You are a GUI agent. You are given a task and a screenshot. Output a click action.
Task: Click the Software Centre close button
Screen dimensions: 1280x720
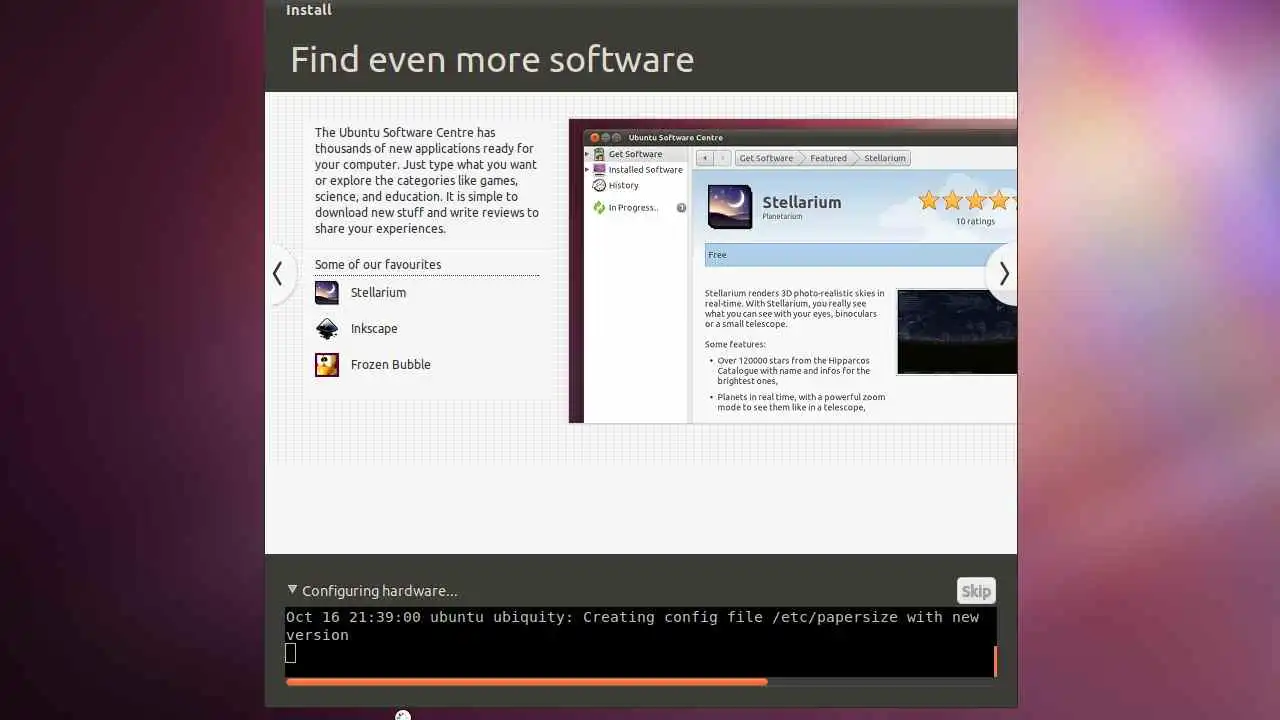pos(595,138)
